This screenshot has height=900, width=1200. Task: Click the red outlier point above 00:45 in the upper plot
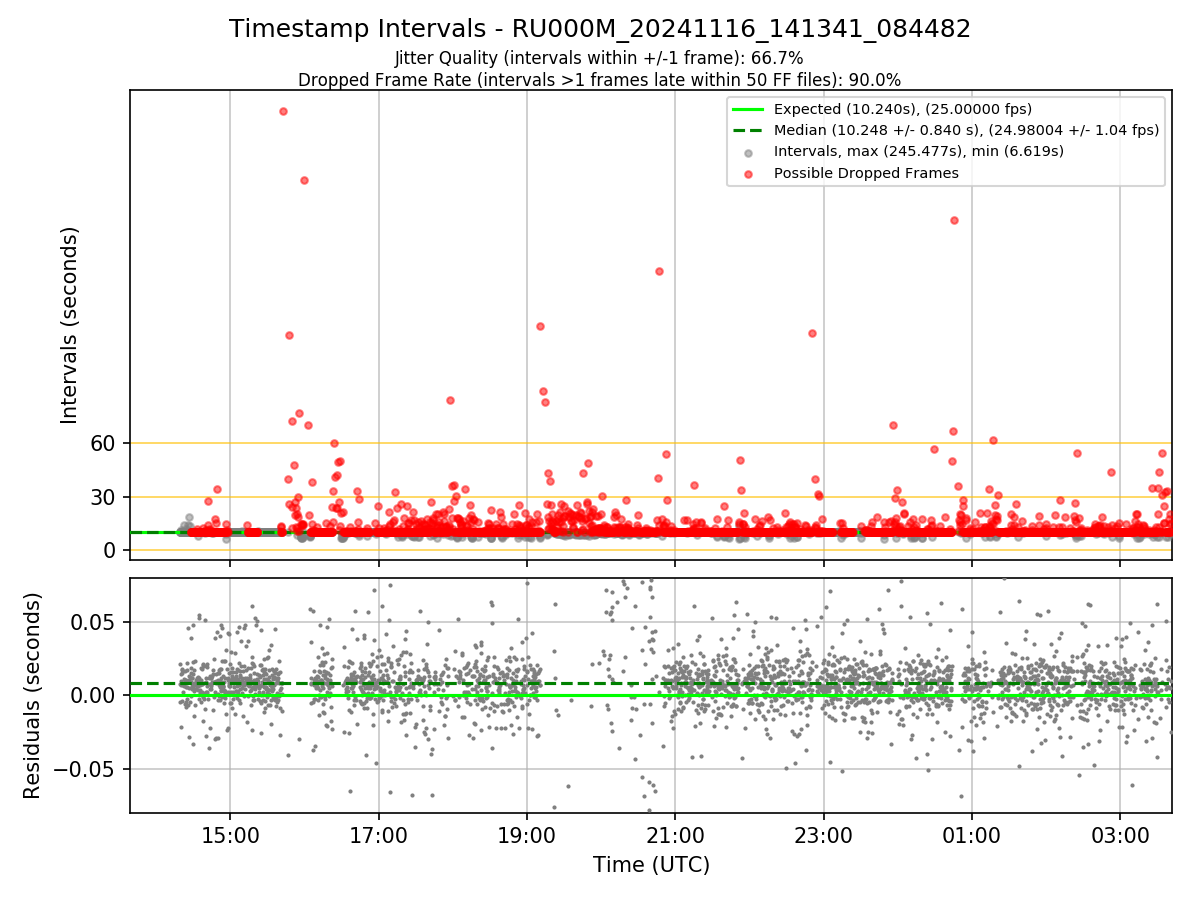click(x=954, y=220)
